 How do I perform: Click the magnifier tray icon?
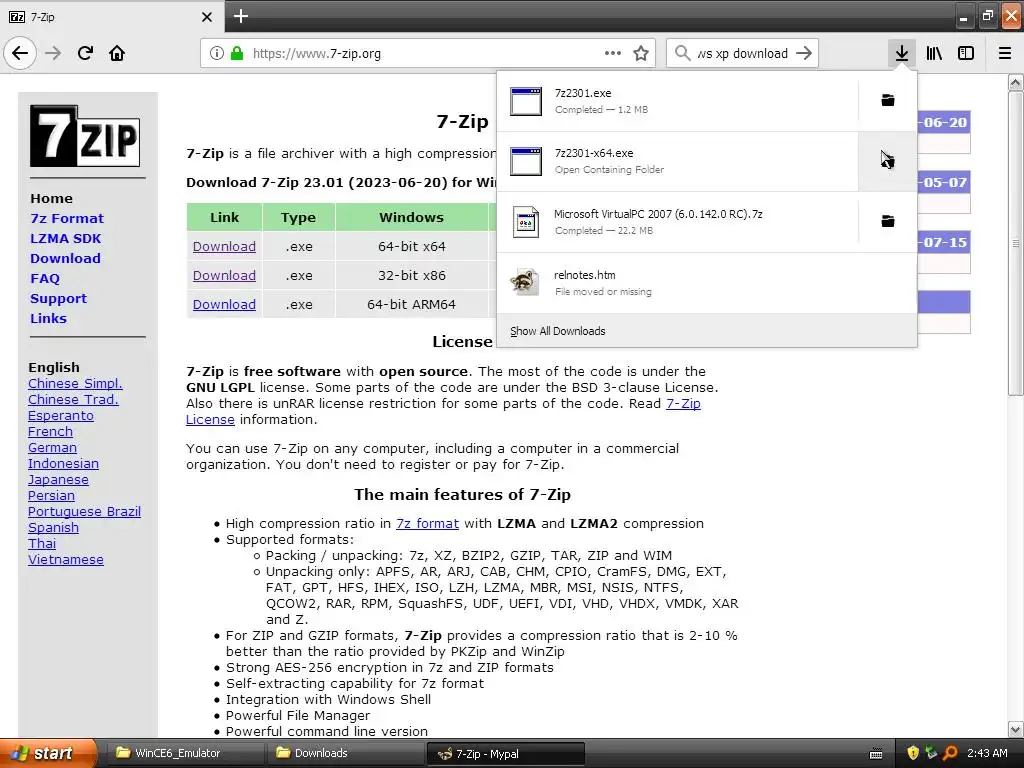950,753
